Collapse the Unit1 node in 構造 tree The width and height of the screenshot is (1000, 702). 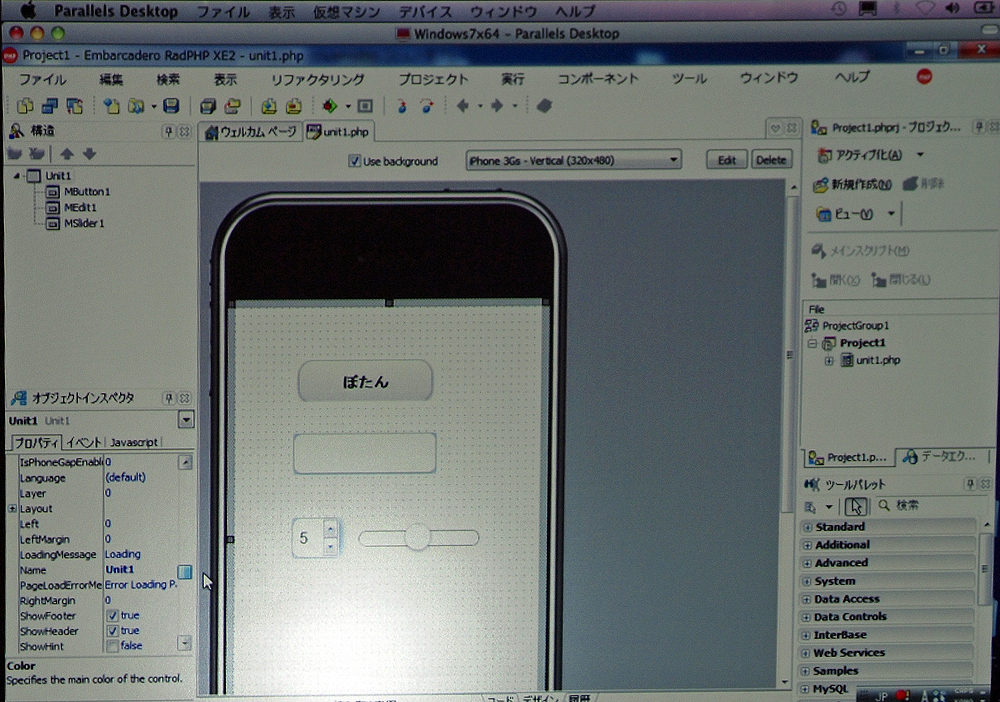17,175
